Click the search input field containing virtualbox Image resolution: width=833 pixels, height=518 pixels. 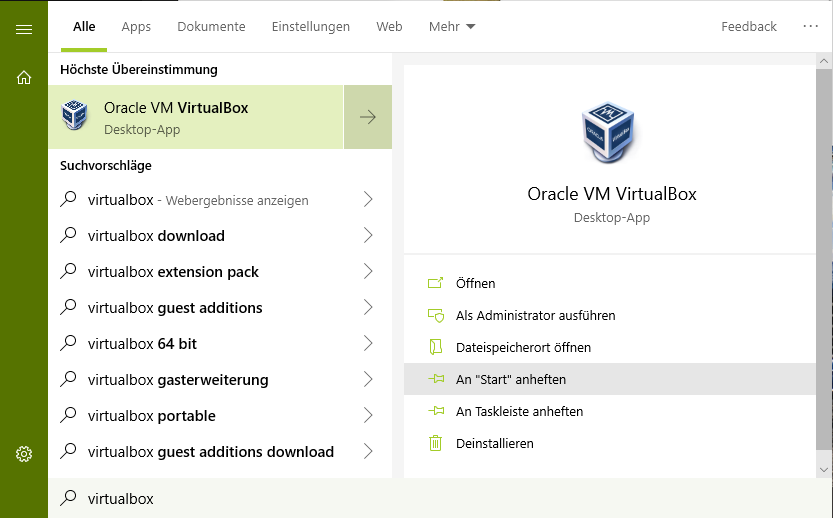(x=440, y=498)
